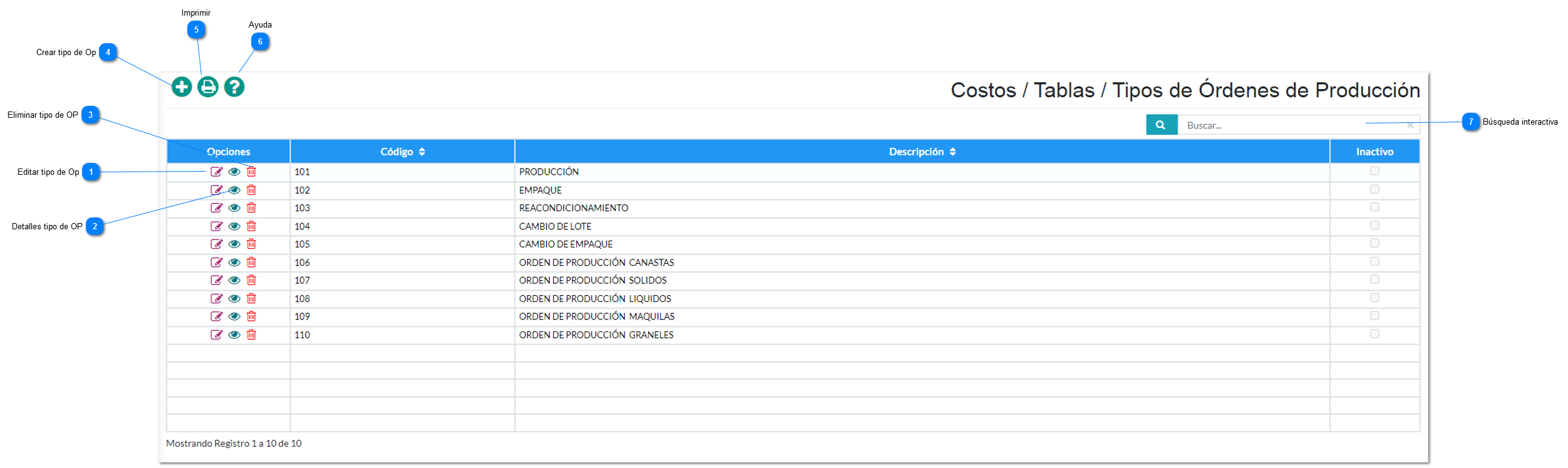View details of row 110 GRANELES

[234, 335]
